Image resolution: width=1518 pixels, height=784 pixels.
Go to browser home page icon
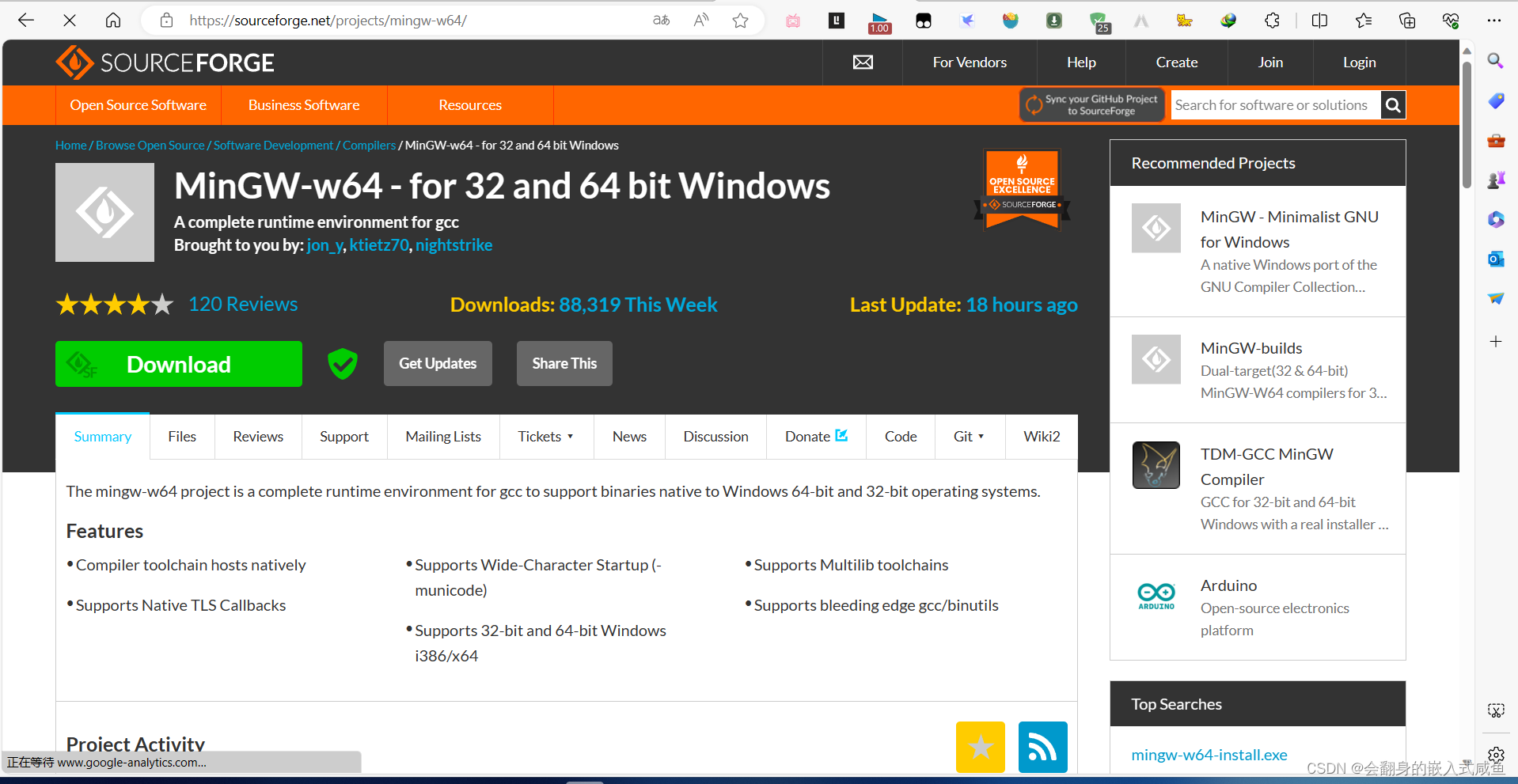click(x=113, y=21)
